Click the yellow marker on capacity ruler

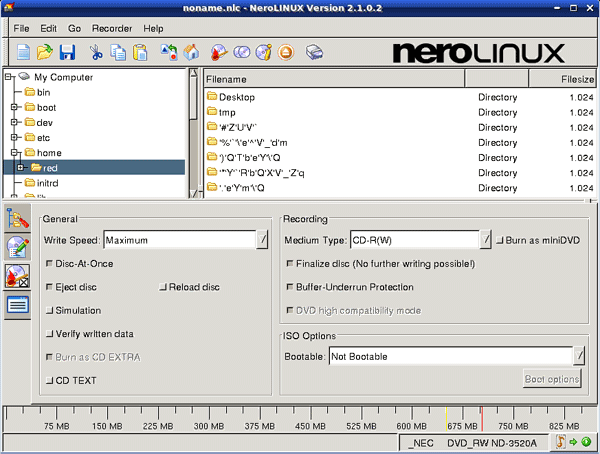tap(446, 419)
